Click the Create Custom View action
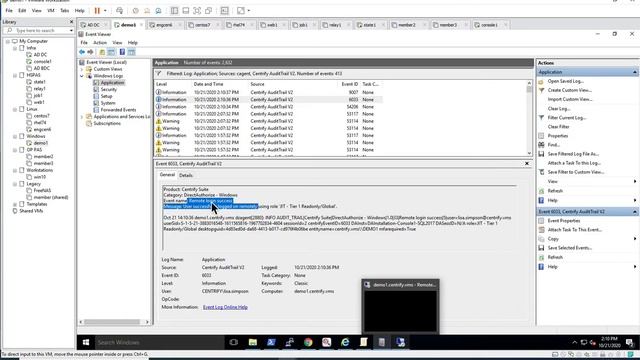Image resolution: width=640 pixels, height=360 pixels. click(569, 90)
